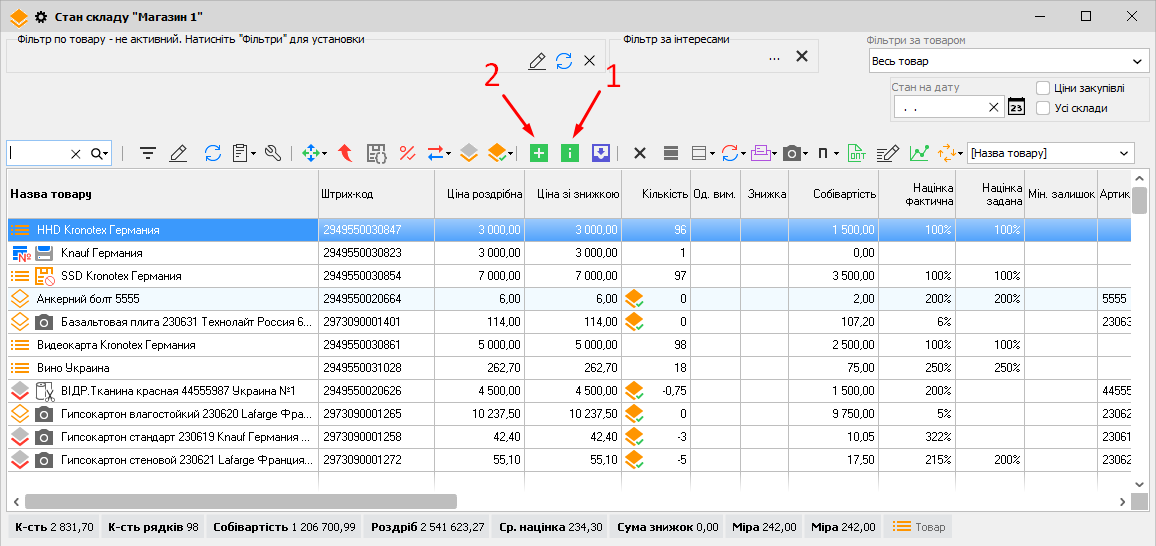Open the calendar date picker
Image resolution: width=1156 pixels, height=546 pixels.
tap(1016, 107)
